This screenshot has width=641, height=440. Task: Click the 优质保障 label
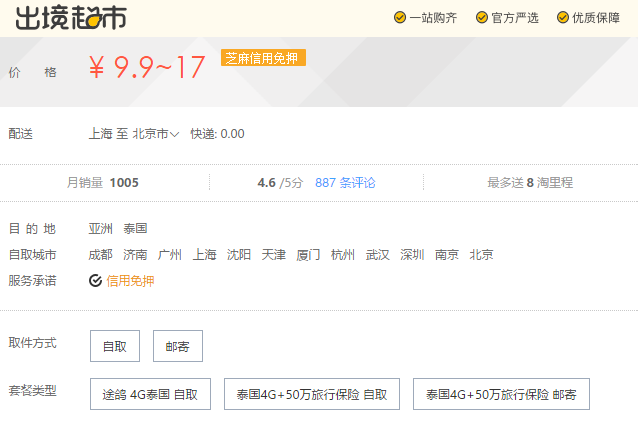coord(596,18)
